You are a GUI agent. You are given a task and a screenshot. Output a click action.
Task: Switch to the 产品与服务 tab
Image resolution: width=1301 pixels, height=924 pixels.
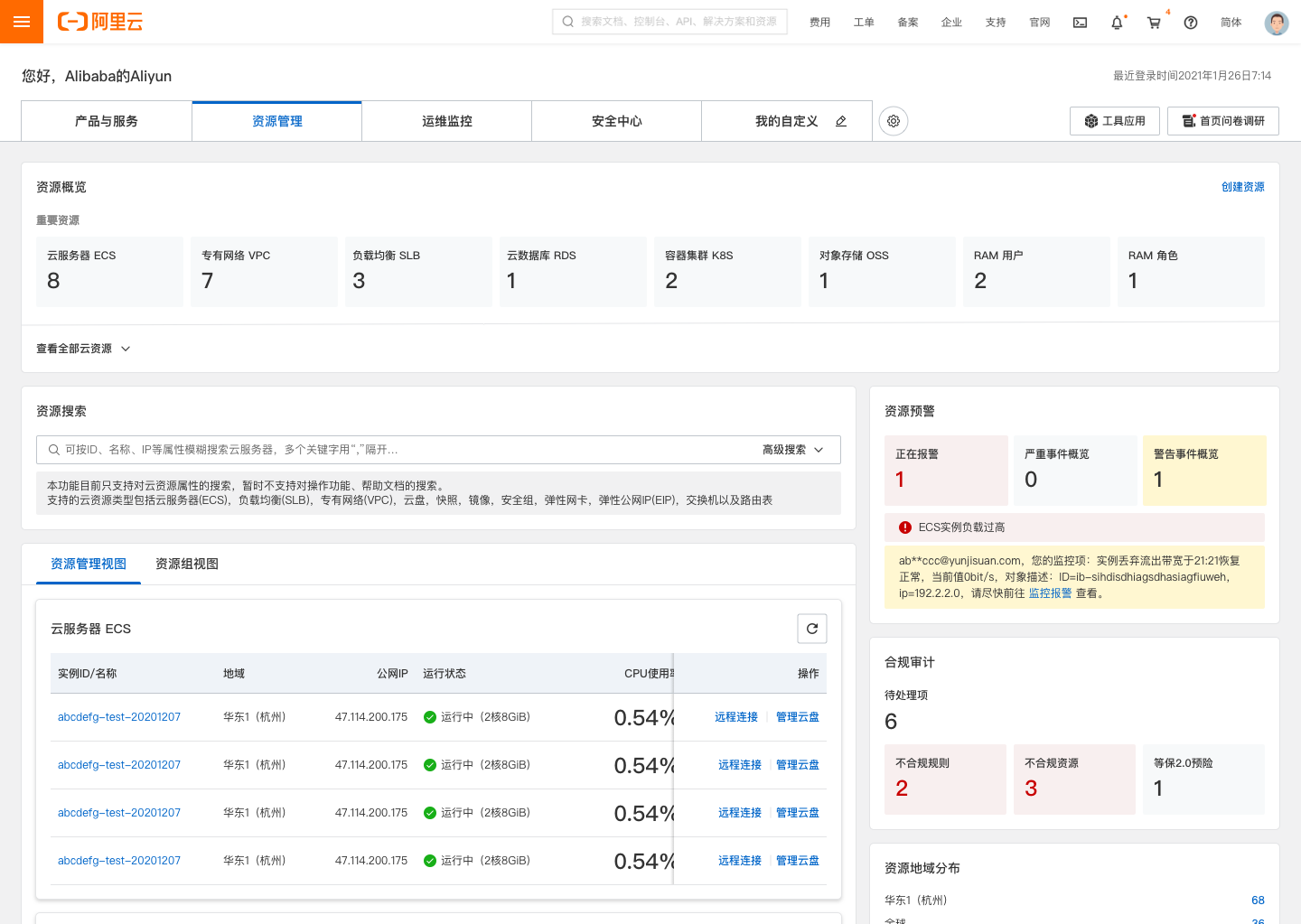(x=107, y=121)
